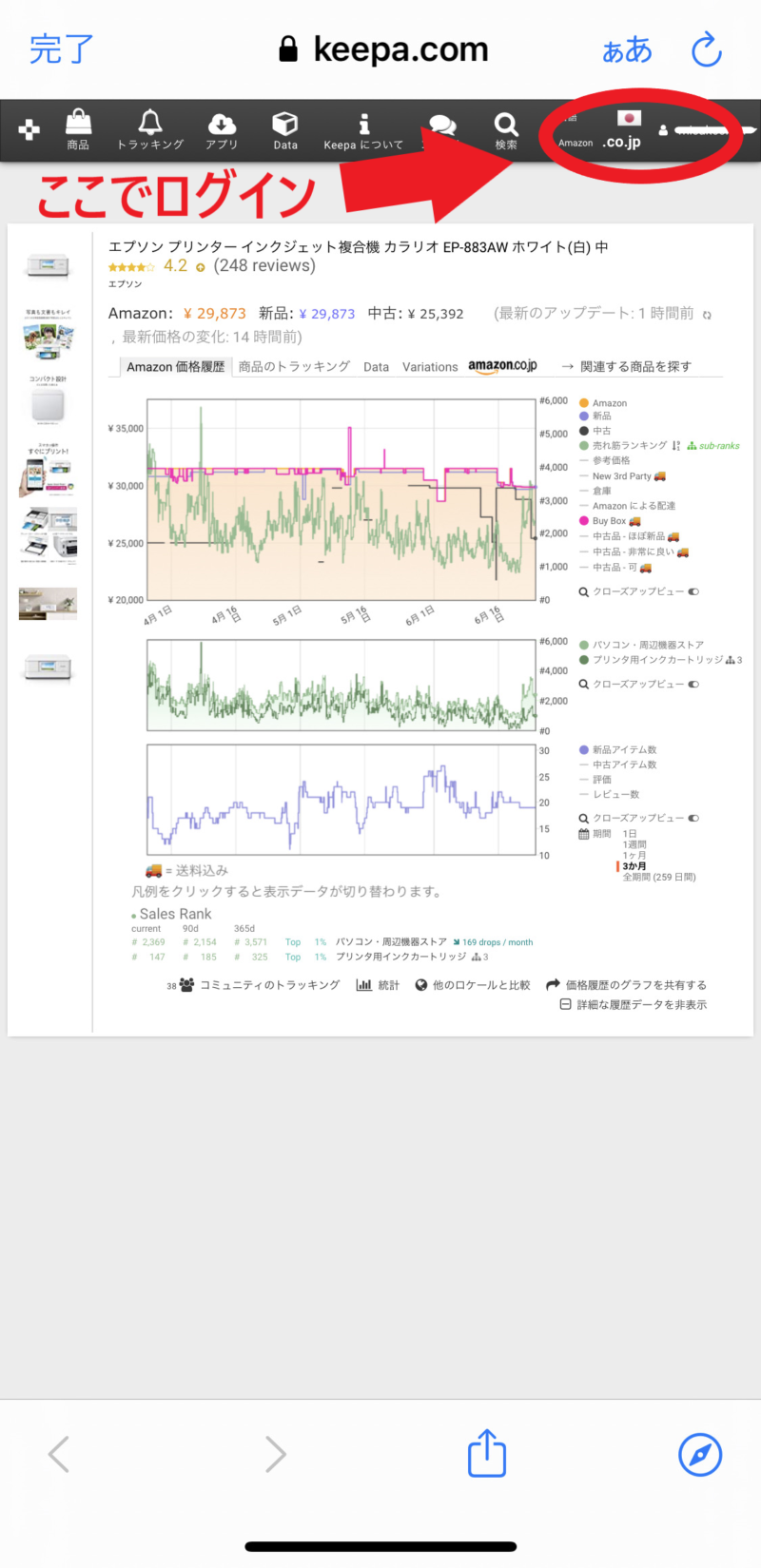Click the Japan flag locale icon
761x1568 pixels.
point(629,118)
